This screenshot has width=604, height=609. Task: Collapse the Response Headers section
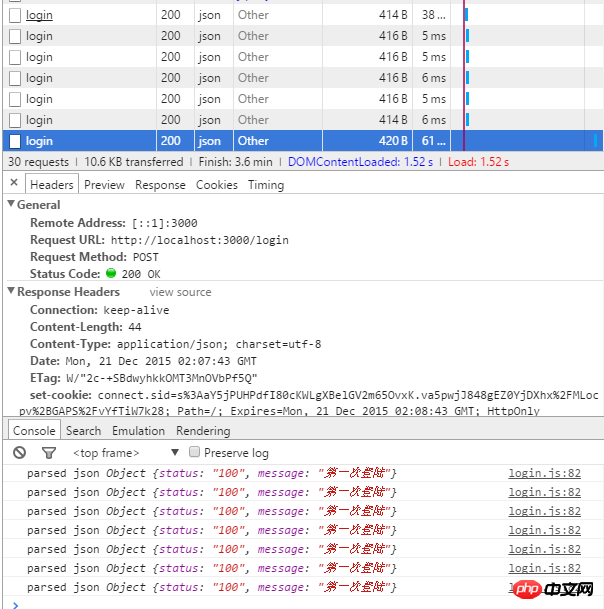(11, 291)
